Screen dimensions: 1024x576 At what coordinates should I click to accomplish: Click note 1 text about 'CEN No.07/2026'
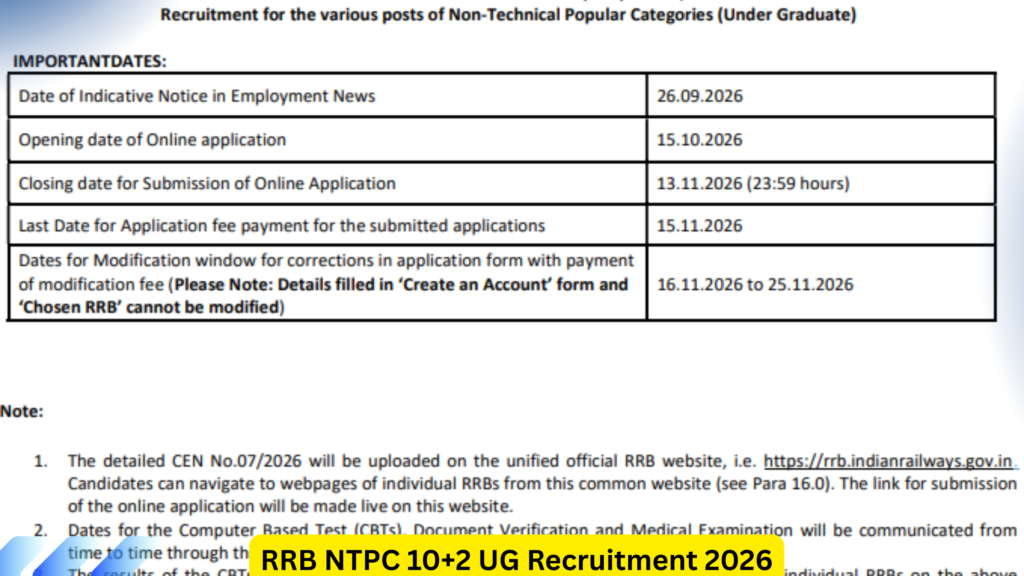pos(542,483)
